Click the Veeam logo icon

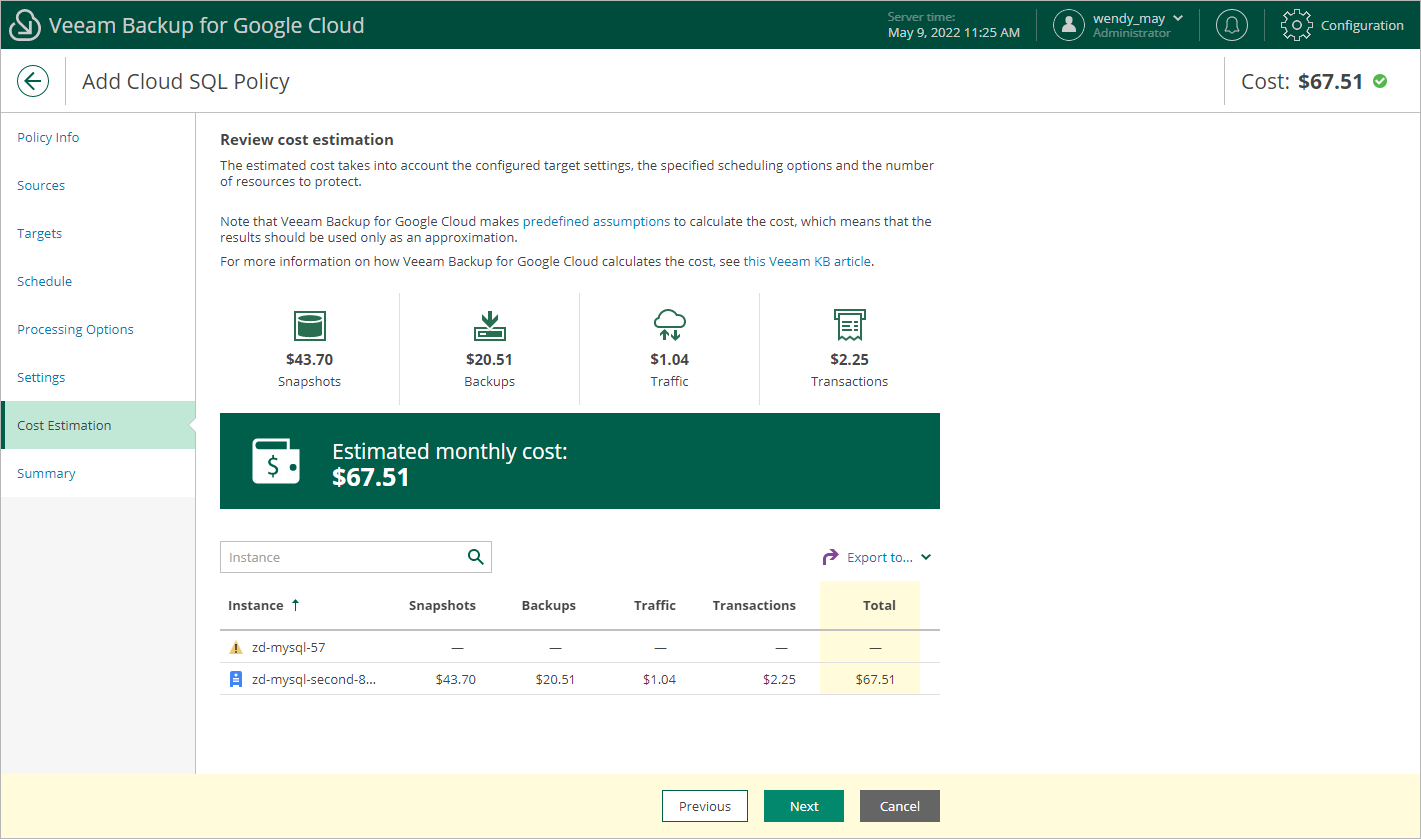[24, 25]
